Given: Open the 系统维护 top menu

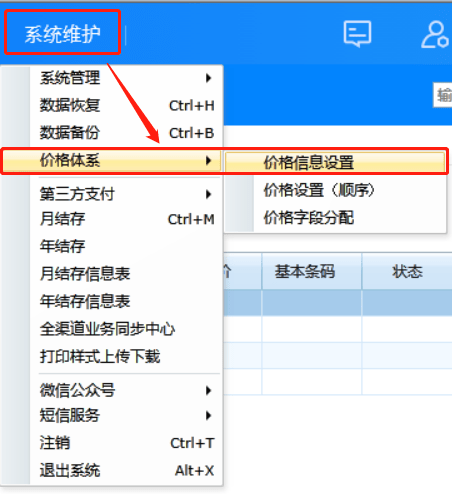Looking at the screenshot, I should (62, 32).
